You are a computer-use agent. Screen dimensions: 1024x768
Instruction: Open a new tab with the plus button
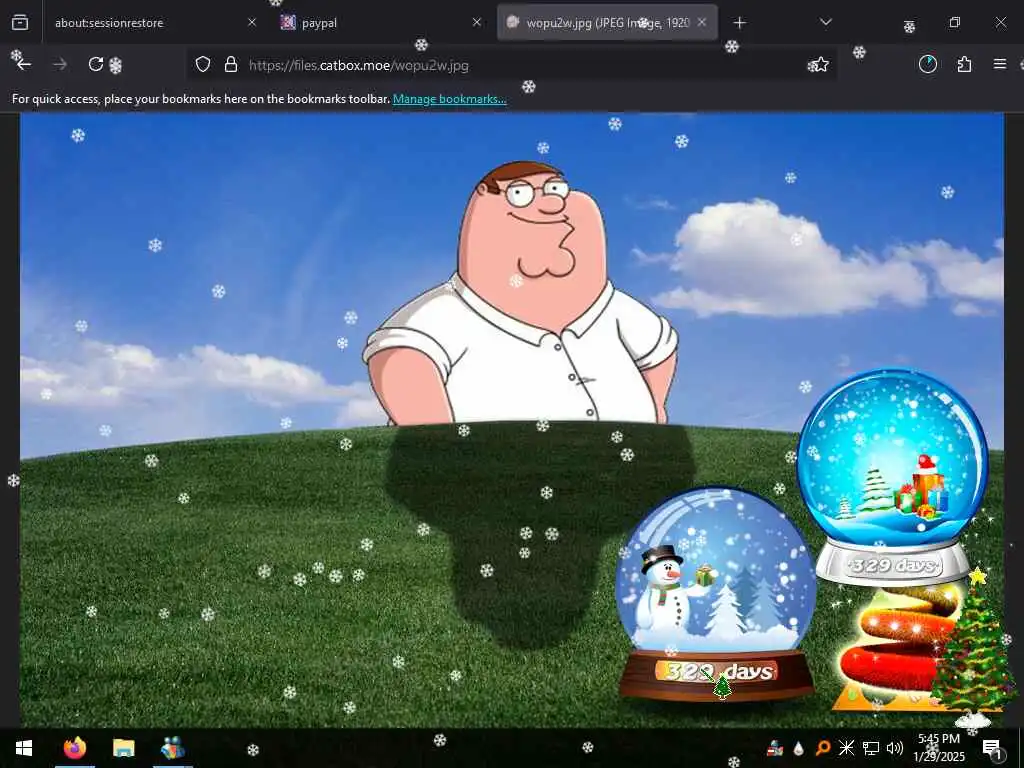739,23
